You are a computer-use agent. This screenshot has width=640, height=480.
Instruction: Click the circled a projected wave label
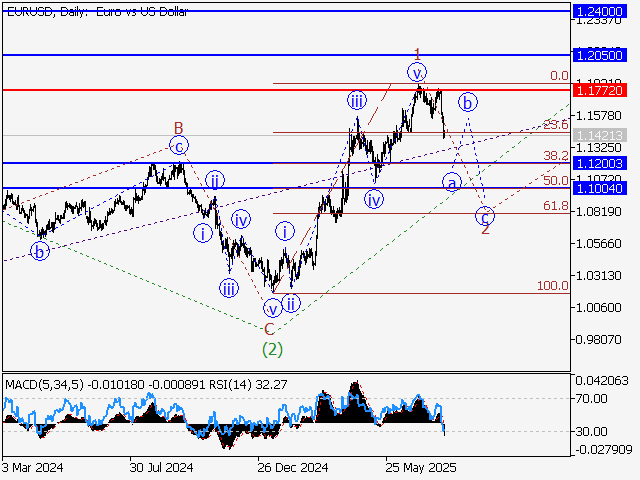click(451, 183)
